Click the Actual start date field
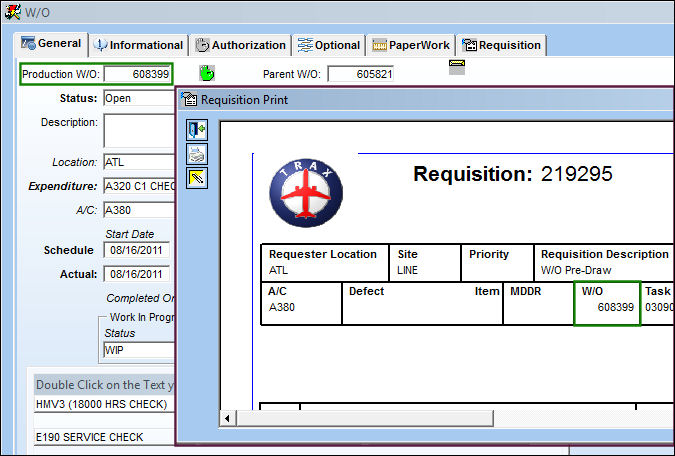The height and width of the screenshot is (456, 675). [136, 274]
